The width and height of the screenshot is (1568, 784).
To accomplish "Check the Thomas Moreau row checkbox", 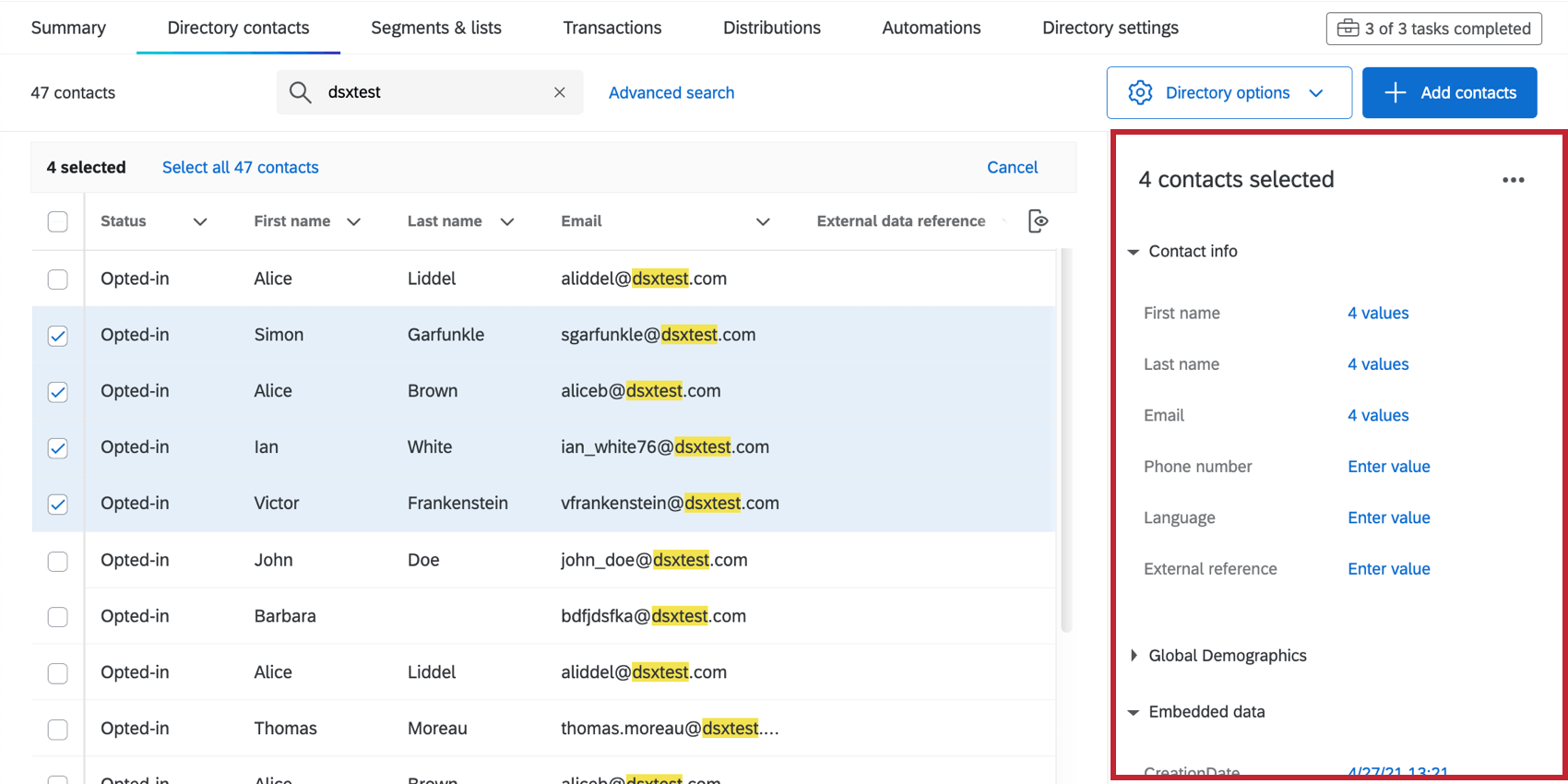I will (57, 730).
